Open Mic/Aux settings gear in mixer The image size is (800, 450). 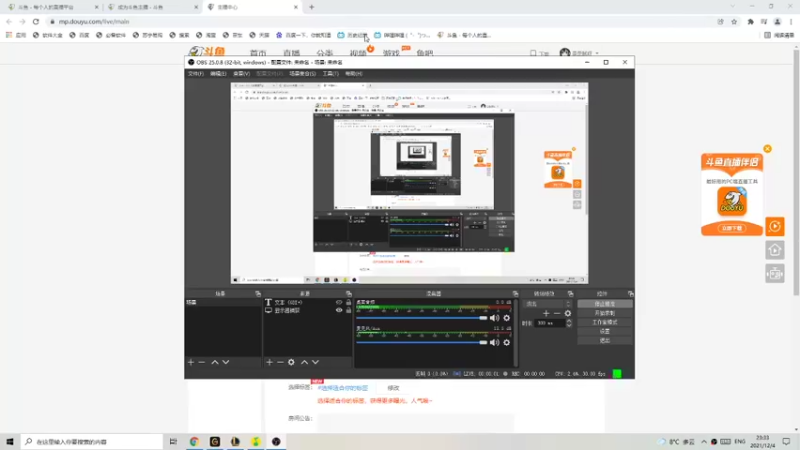(x=507, y=342)
